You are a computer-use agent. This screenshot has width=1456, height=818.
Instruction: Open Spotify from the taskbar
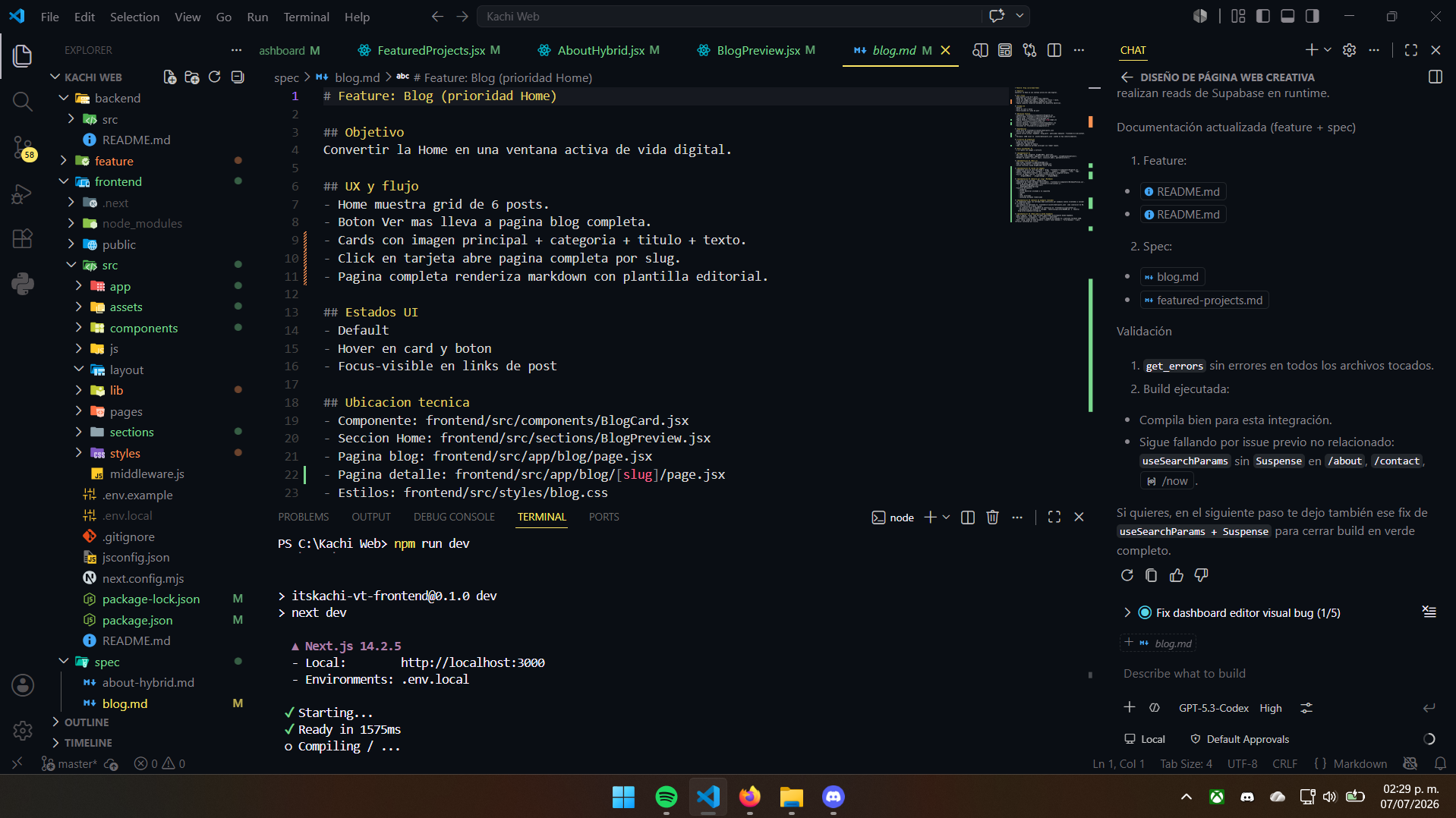point(666,797)
